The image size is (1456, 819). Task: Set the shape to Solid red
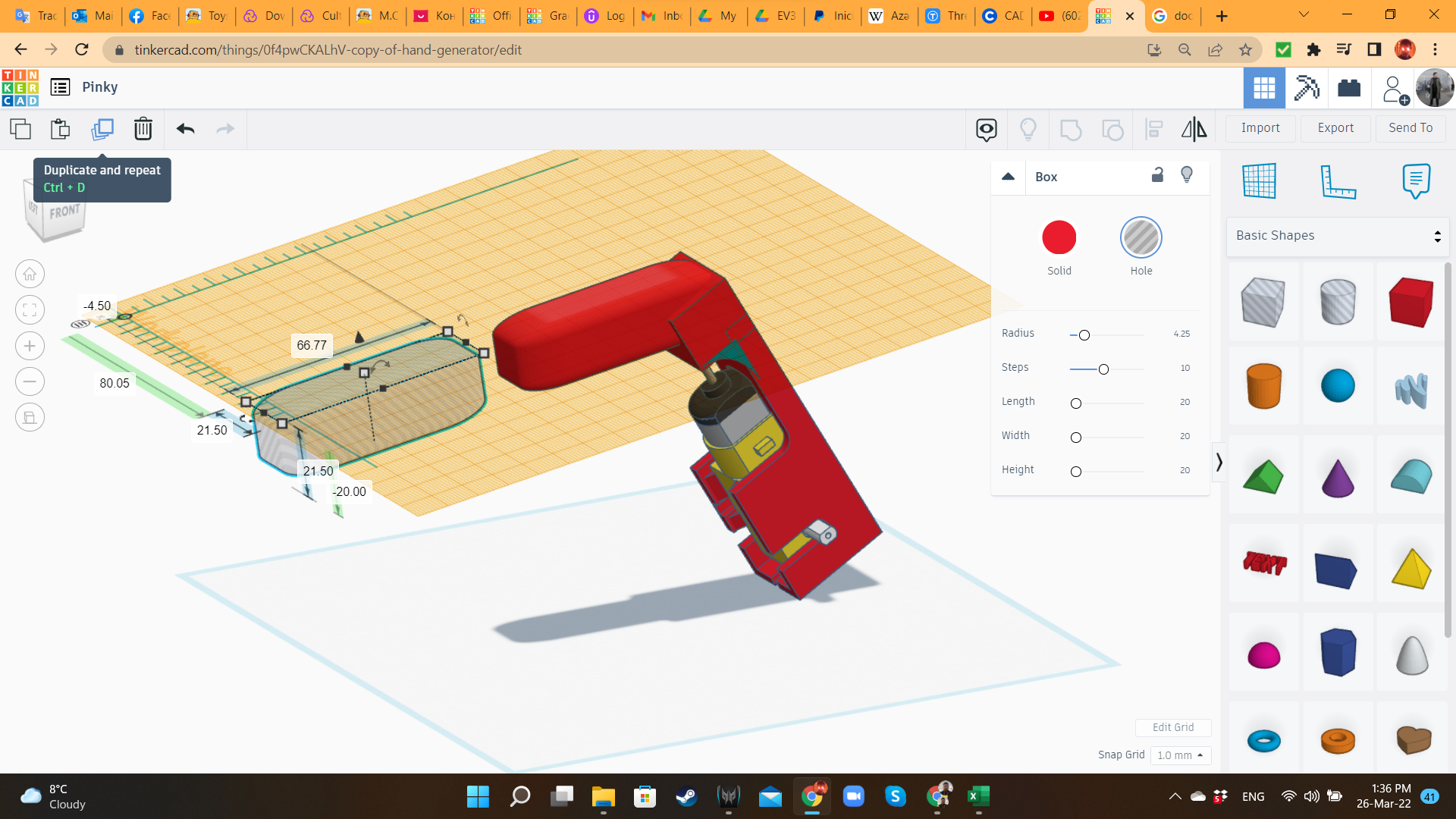(1059, 238)
